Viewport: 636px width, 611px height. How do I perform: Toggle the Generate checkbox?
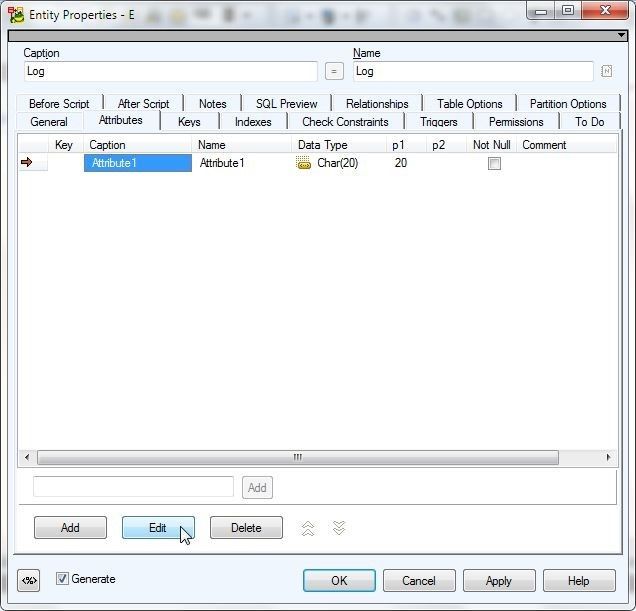[x=62, y=579]
